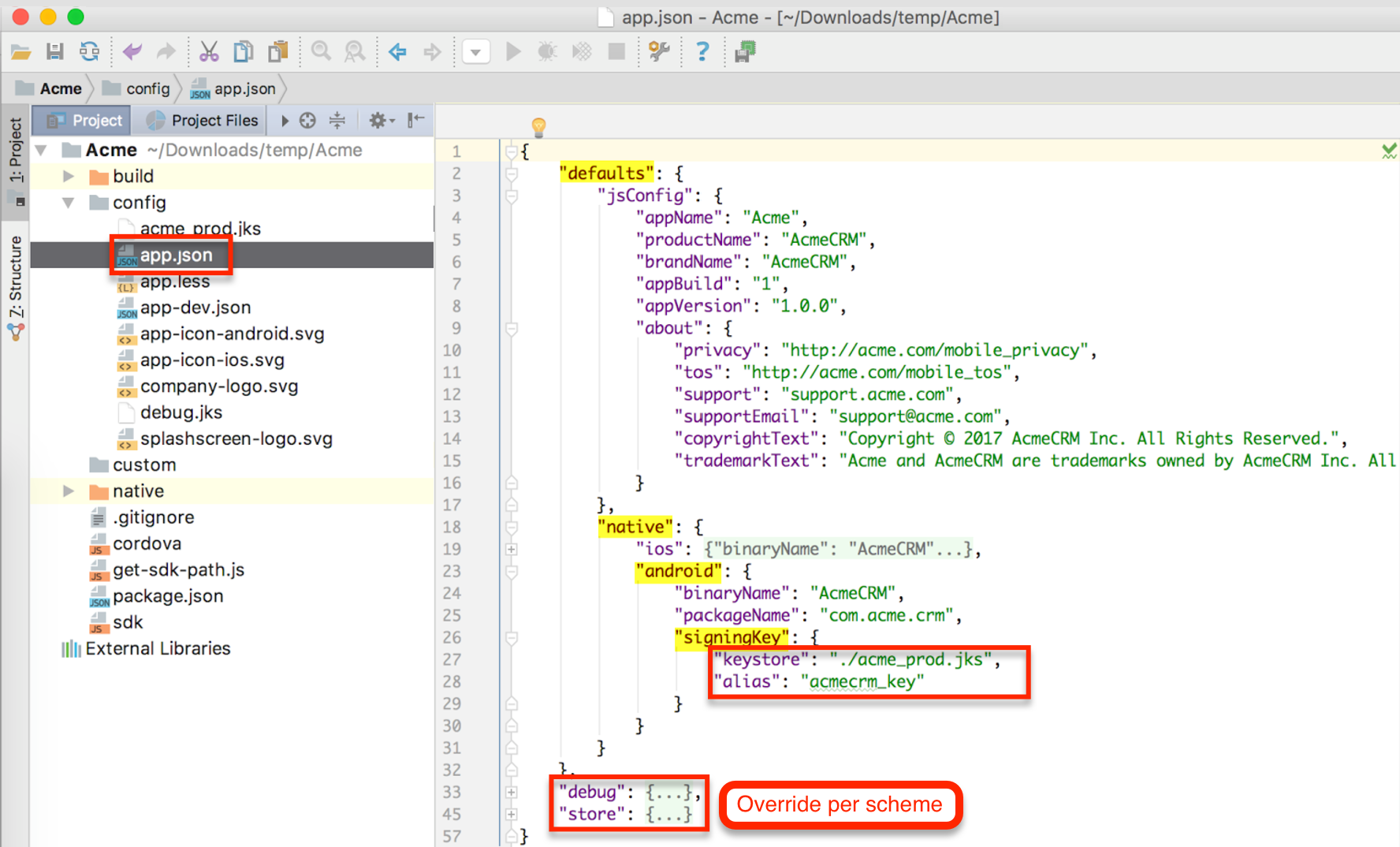Toggle the Z: Structure side tool window
Image resolution: width=1400 pixels, height=847 pixels.
(16, 287)
